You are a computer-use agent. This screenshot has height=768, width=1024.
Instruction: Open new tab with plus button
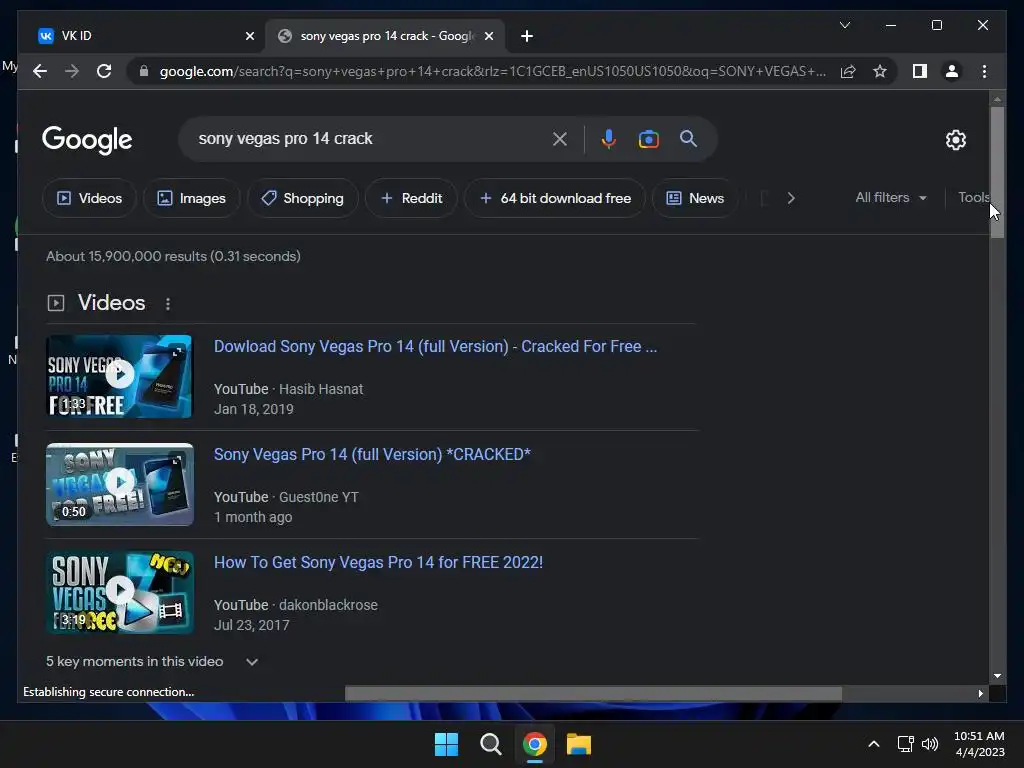527,36
